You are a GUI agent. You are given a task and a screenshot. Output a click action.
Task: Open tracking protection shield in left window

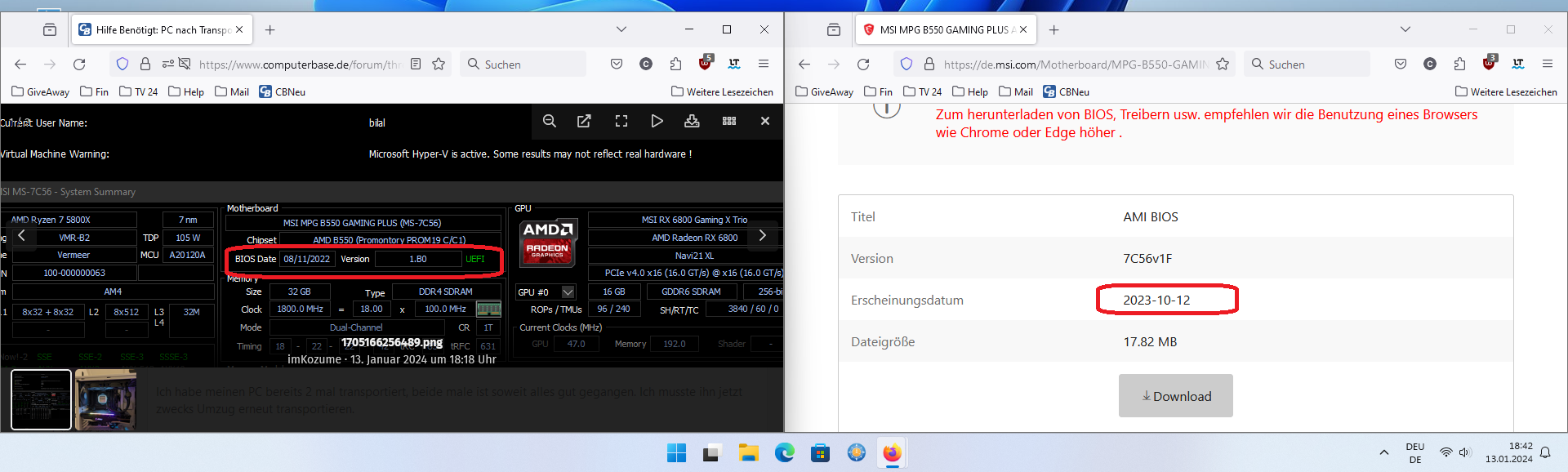tap(122, 65)
